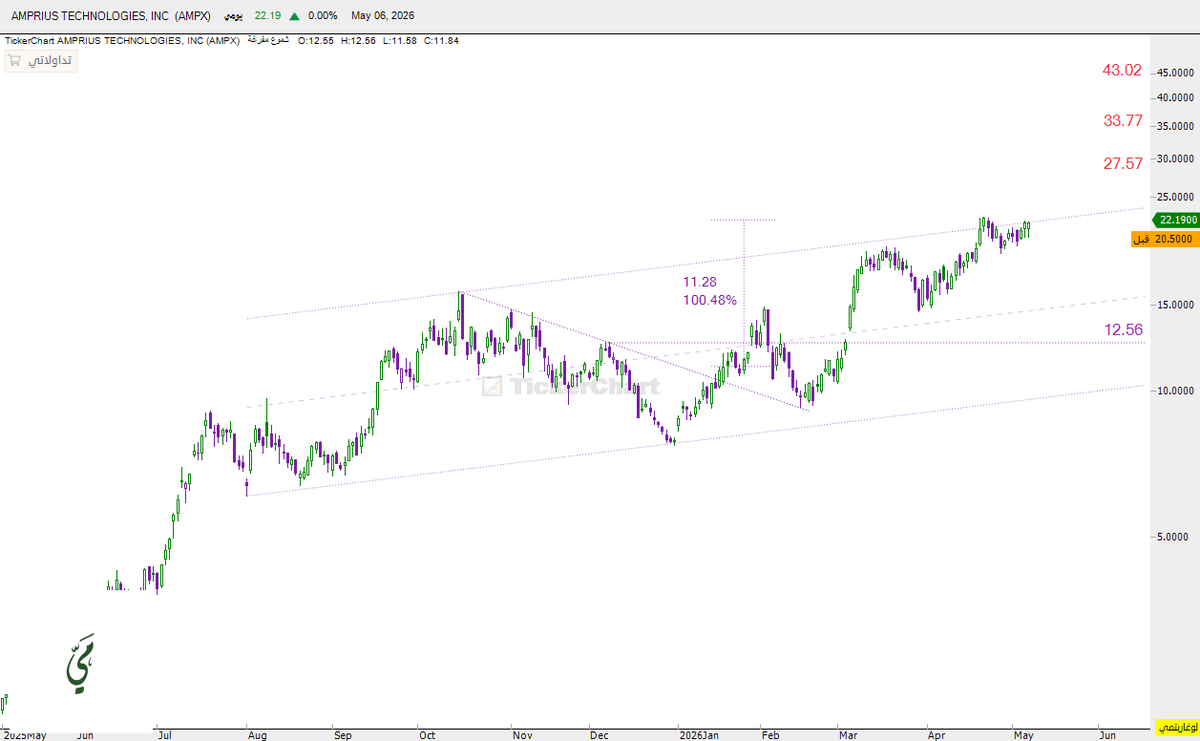This screenshot has width=1200, height=741.
Task: Click the May 06, 2026 date
Action: tap(382, 16)
